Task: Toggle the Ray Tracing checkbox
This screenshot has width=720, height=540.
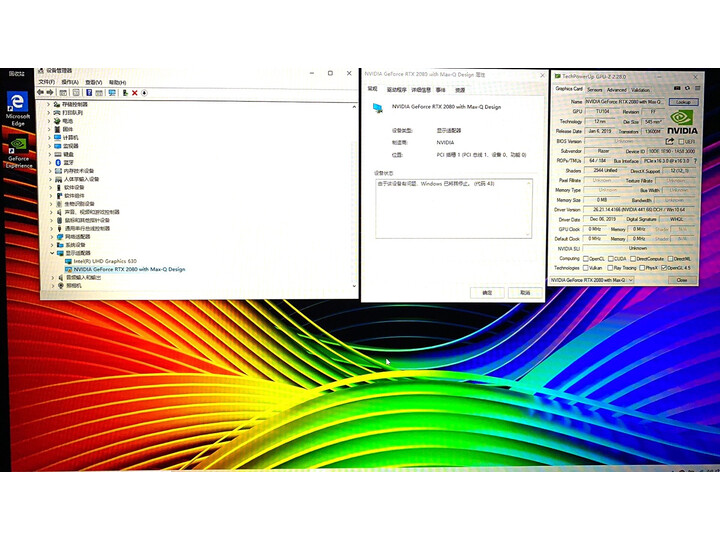Action: point(610,268)
